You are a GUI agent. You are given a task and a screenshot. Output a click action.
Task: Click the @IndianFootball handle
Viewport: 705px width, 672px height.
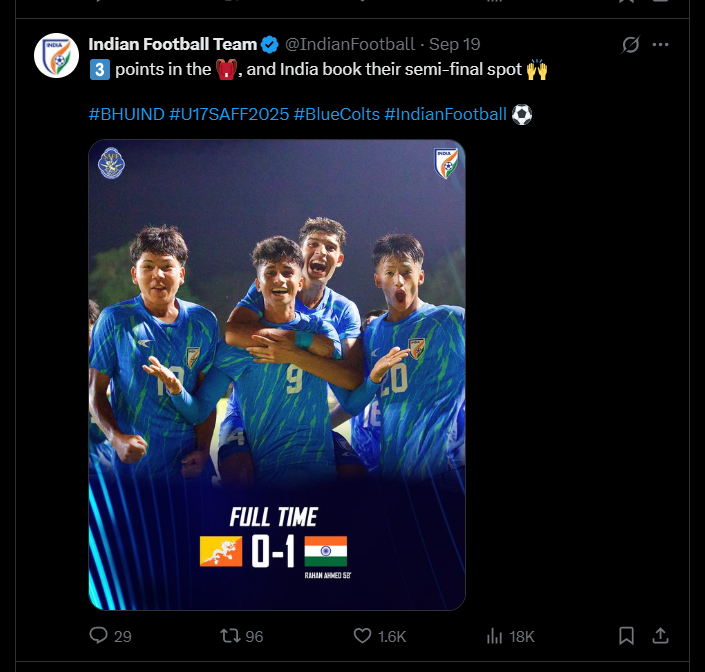click(349, 44)
